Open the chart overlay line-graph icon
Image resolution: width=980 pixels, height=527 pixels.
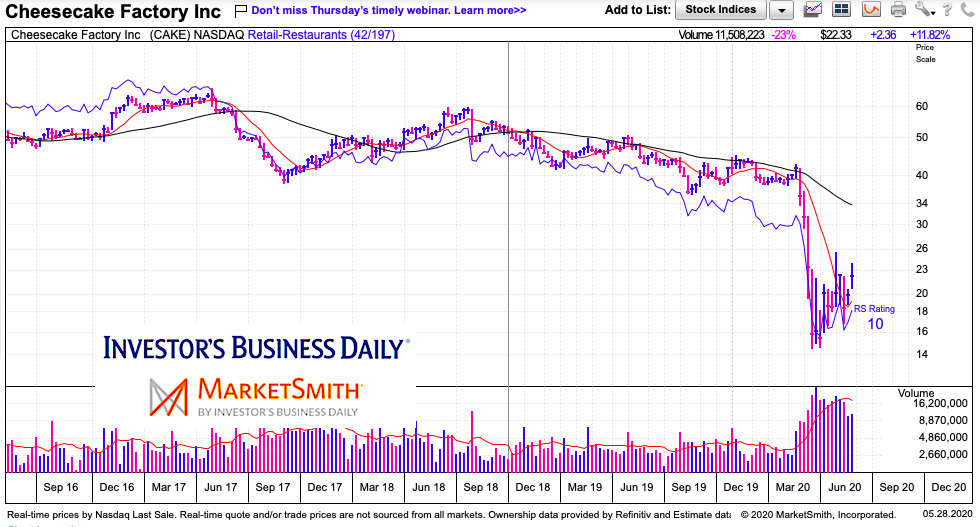[813, 9]
